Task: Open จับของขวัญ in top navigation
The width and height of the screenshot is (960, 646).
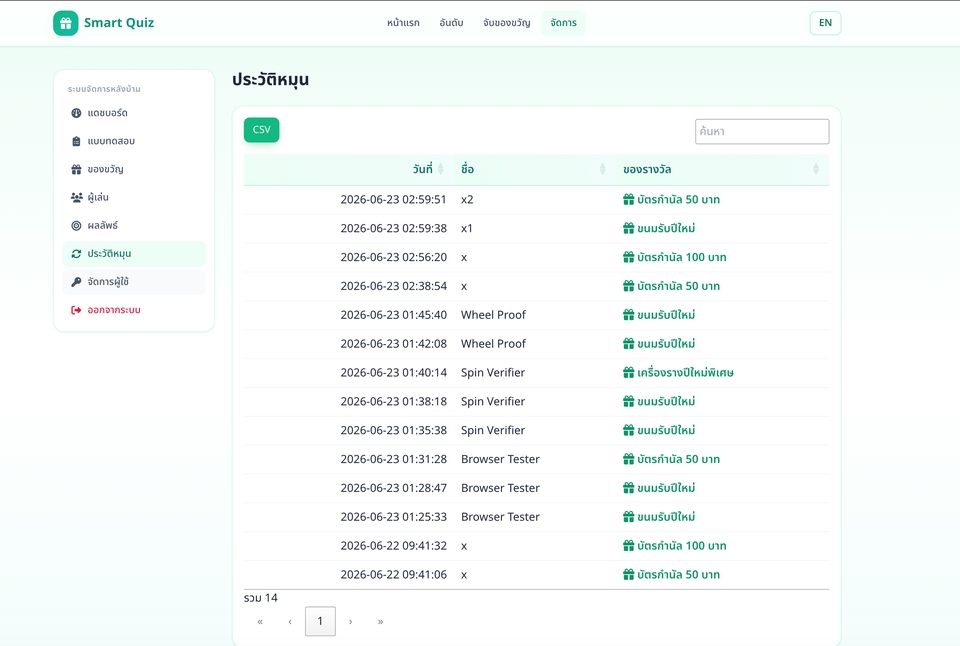Action: coord(506,23)
